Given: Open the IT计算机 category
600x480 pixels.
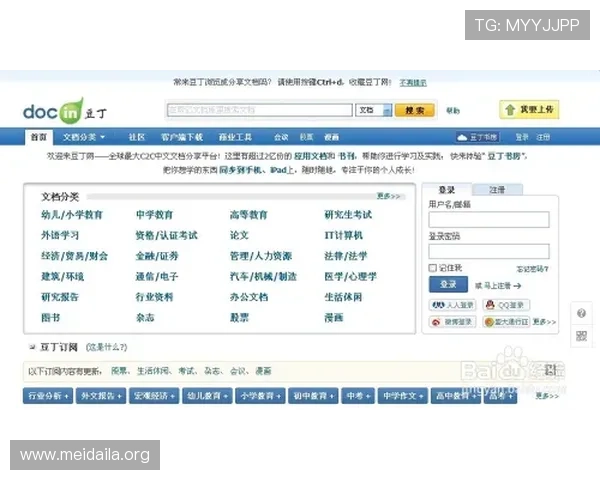Looking at the screenshot, I should click(343, 235).
